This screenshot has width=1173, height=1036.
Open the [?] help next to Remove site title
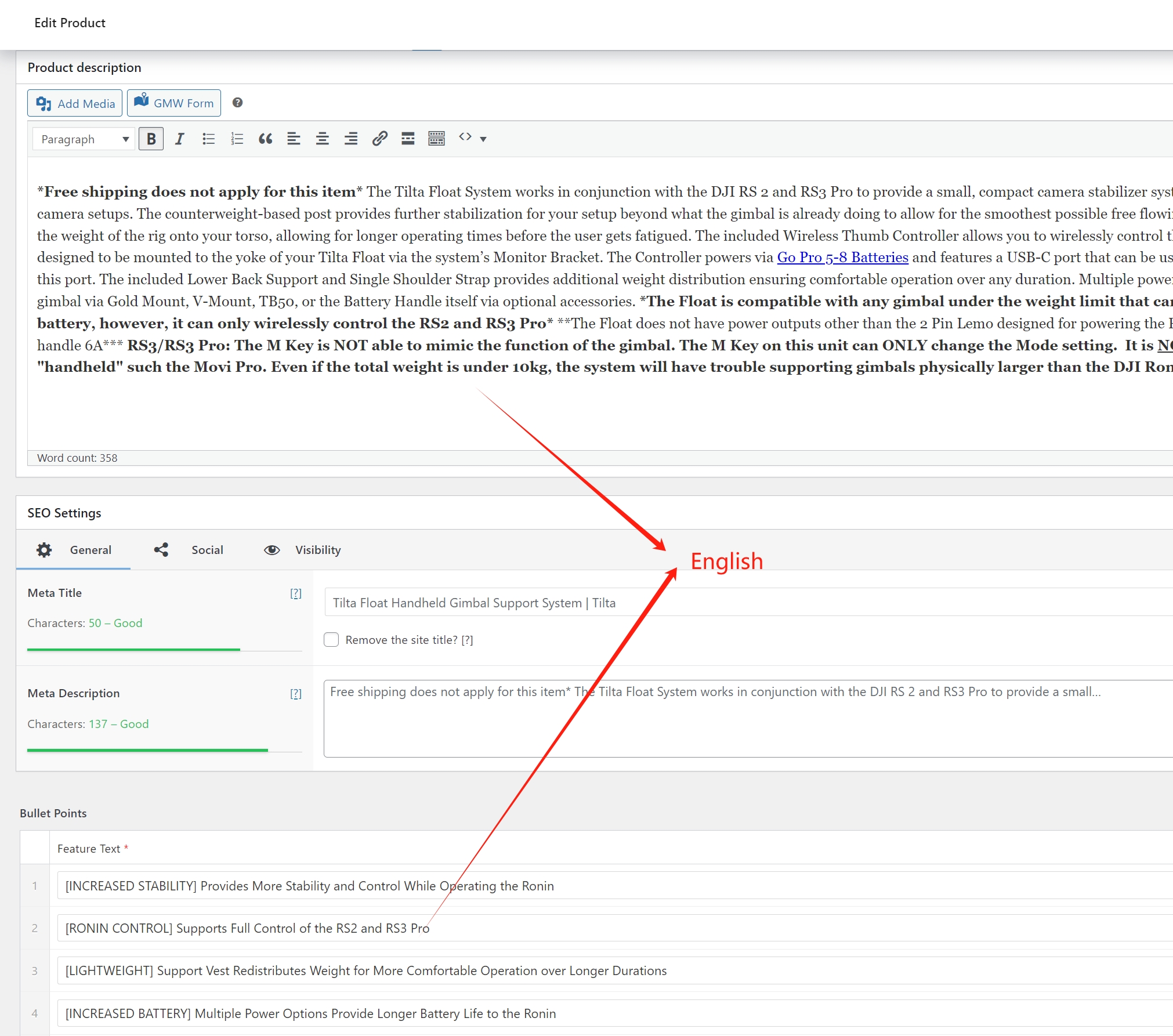click(467, 640)
